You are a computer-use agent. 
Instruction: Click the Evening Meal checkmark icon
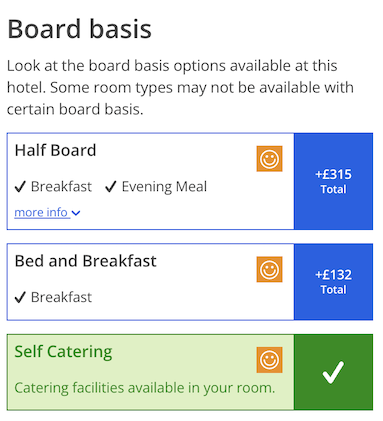point(110,187)
